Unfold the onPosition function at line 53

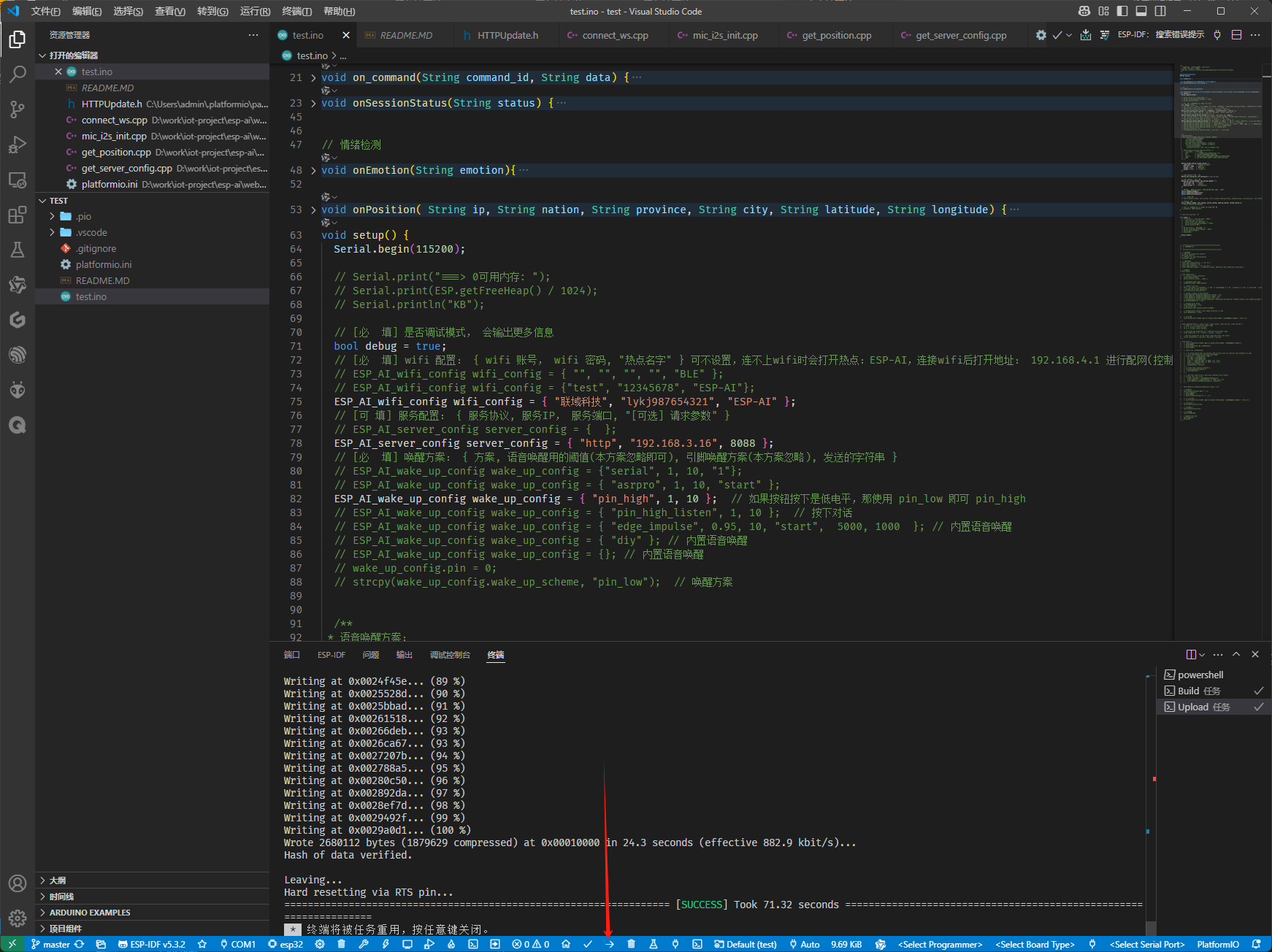click(x=313, y=210)
